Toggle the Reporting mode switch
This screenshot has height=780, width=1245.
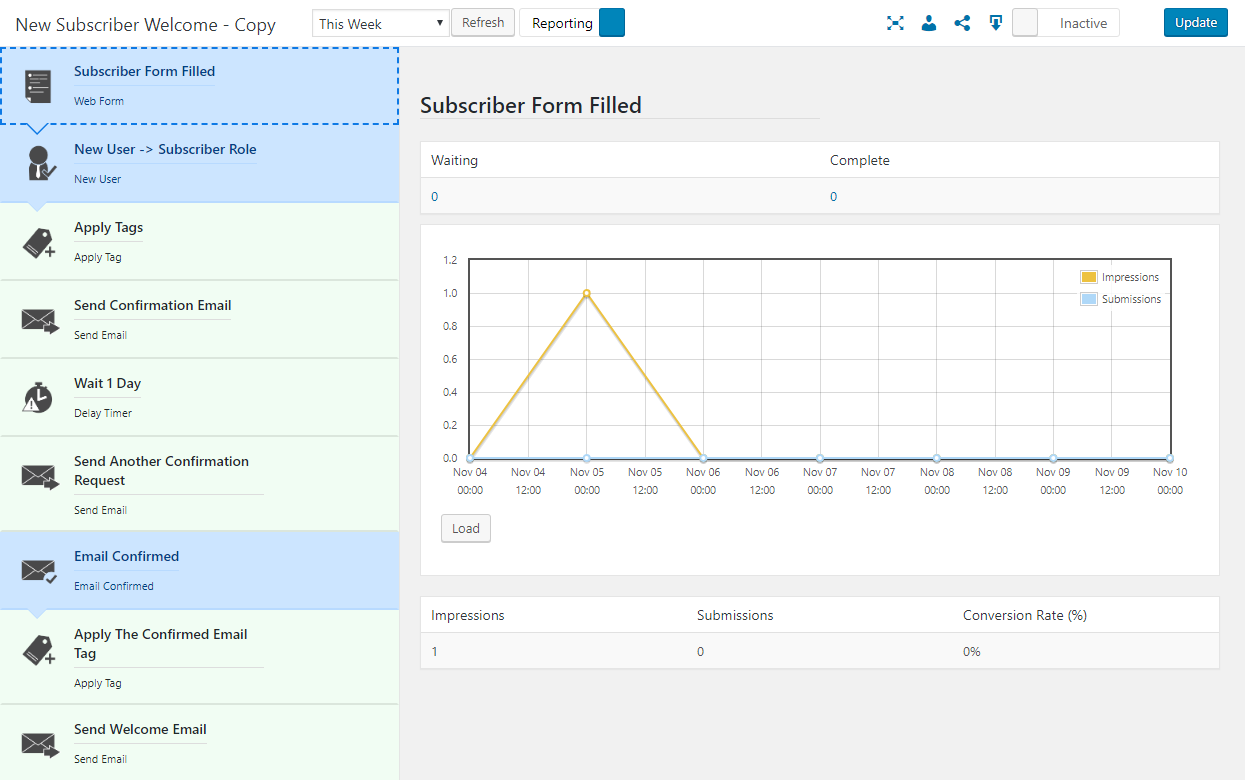(611, 23)
